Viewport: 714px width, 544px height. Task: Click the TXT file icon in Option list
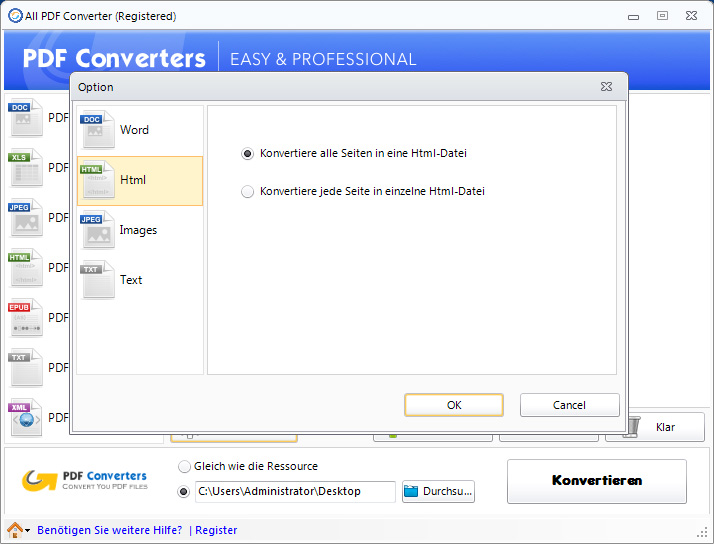98,280
